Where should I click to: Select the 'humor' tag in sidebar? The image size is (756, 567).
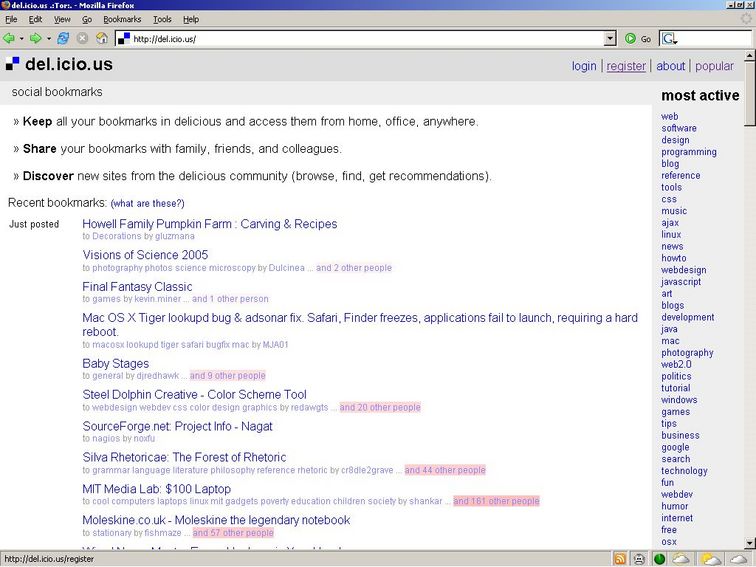tap(675, 506)
